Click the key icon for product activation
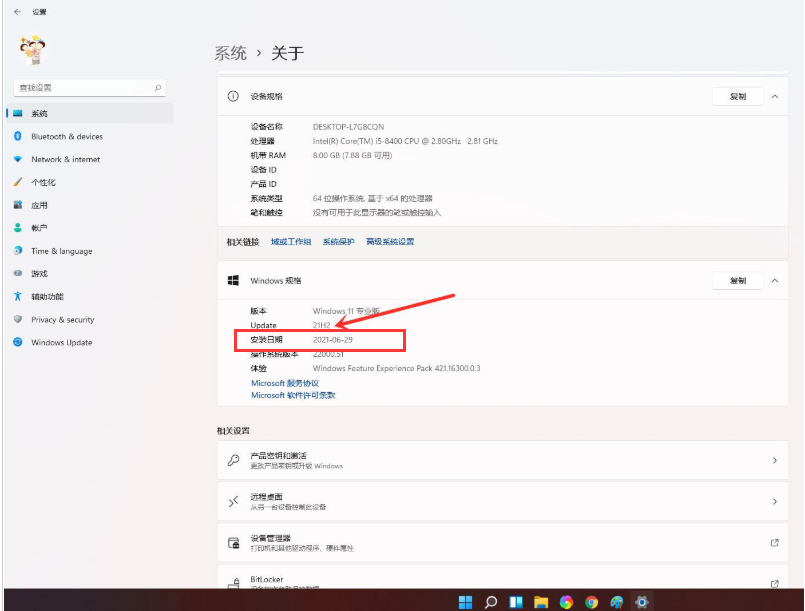The image size is (805, 611). pyautogui.click(x=234, y=460)
